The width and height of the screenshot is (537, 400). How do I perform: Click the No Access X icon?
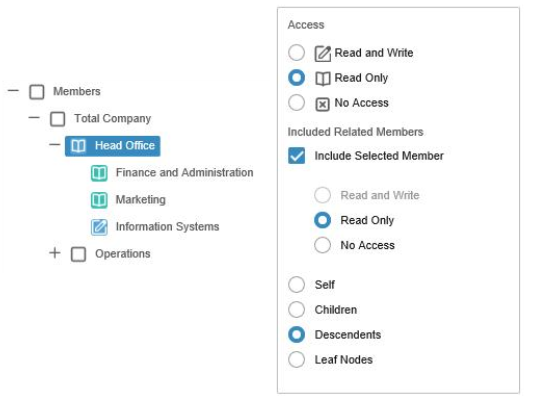pyautogui.click(x=322, y=104)
